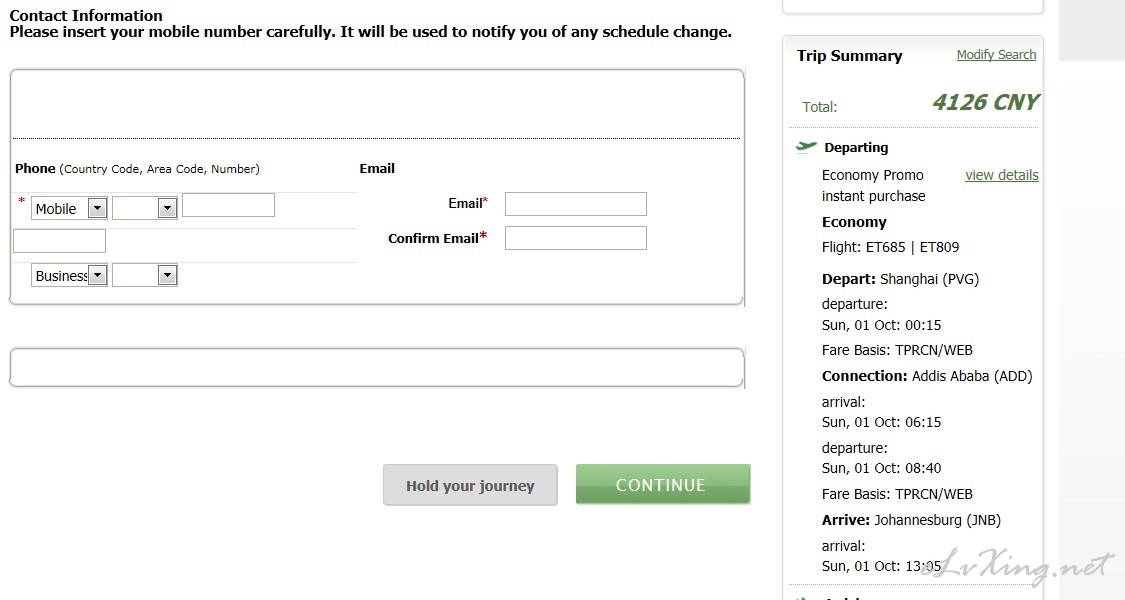Viewport: 1125px width, 600px height.
Task: Click the CONTINUE button
Action: click(663, 484)
